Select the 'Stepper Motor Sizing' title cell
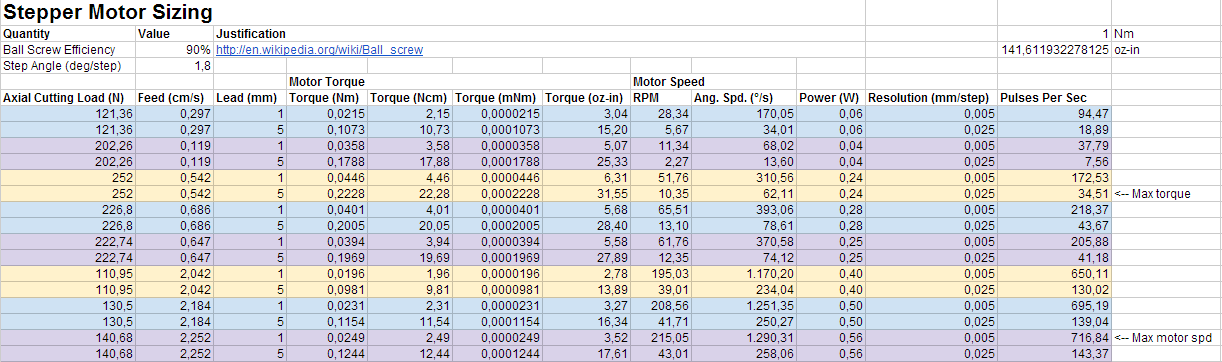1222x362 pixels. (x=108, y=13)
